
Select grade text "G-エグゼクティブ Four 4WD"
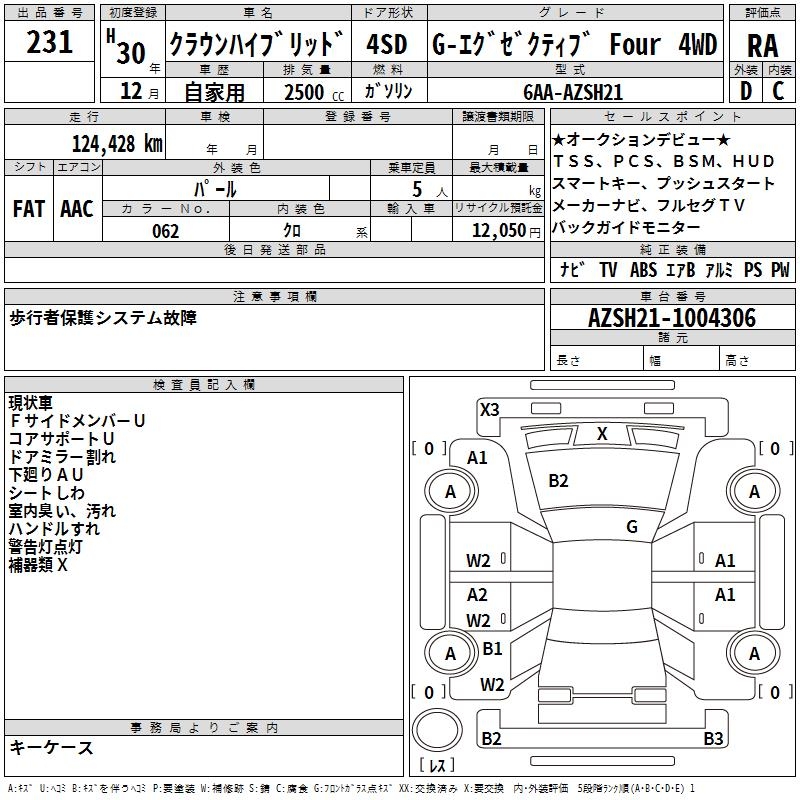tap(574, 44)
